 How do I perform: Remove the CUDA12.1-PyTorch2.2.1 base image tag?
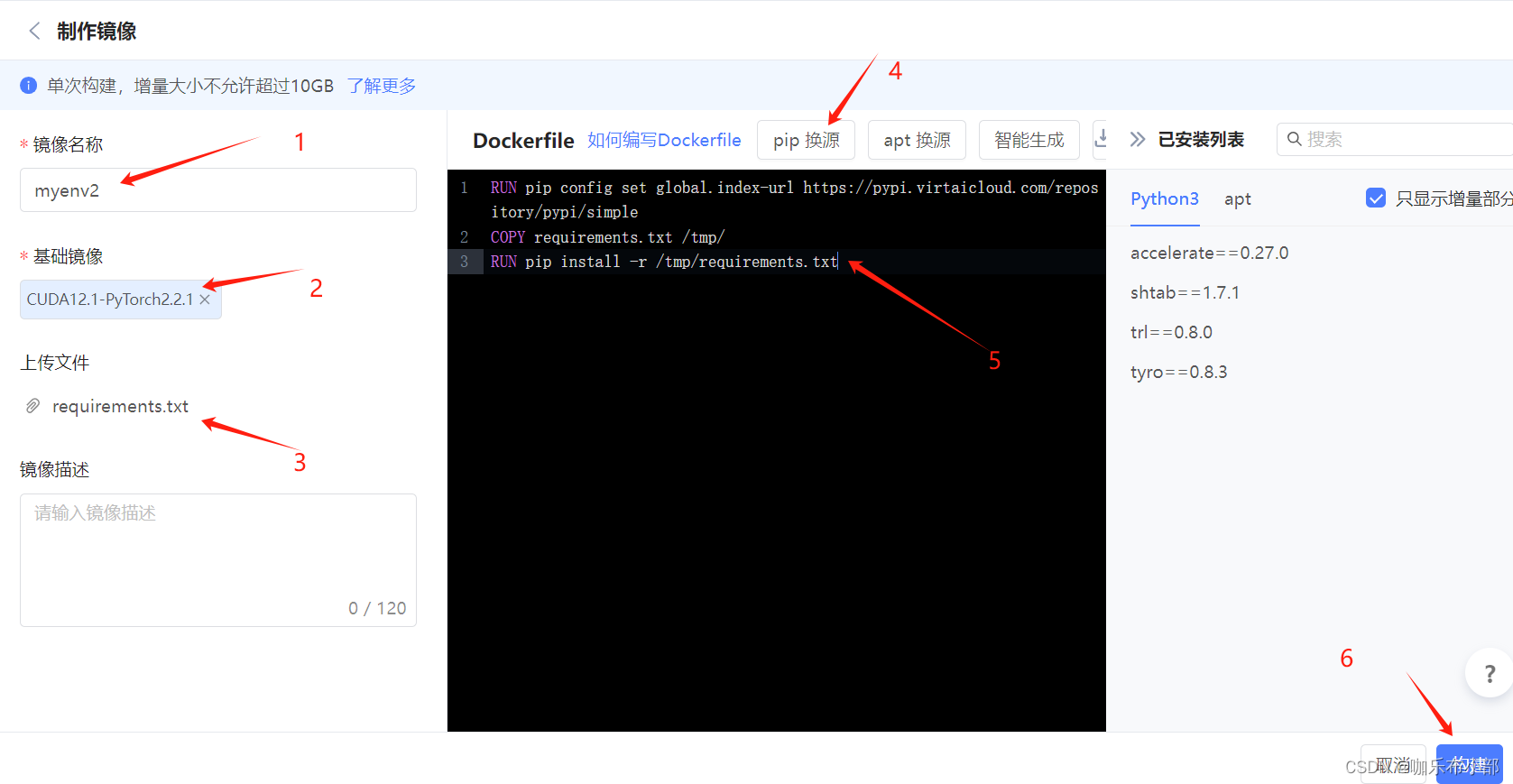click(x=205, y=300)
